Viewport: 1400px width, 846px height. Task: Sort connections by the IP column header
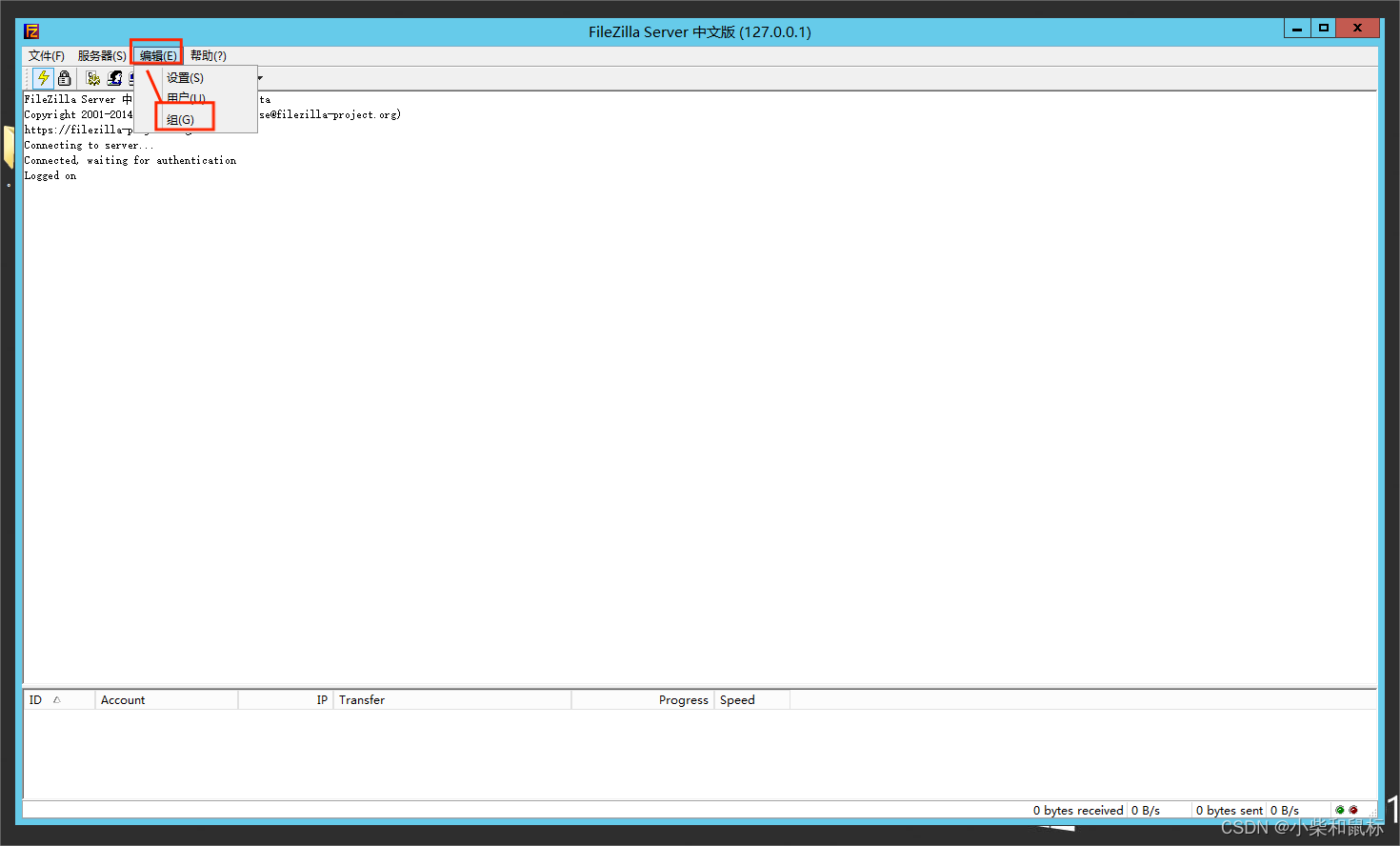click(286, 699)
